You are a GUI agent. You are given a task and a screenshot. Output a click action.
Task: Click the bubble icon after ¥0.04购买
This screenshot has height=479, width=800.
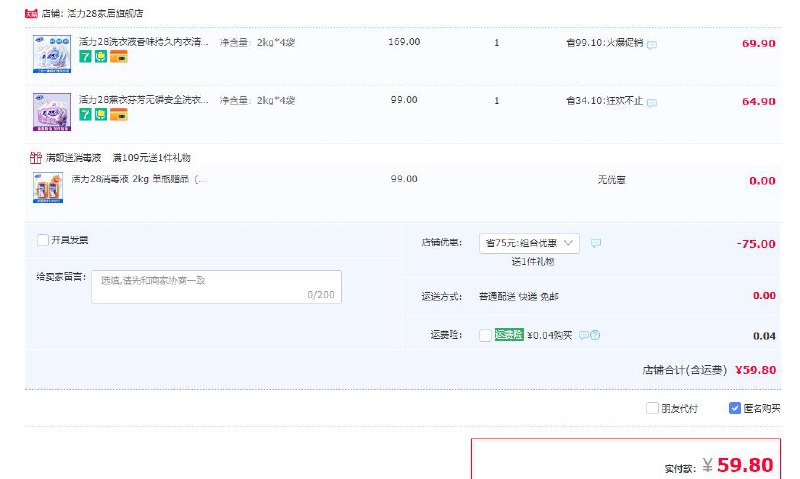coord(583,335)
